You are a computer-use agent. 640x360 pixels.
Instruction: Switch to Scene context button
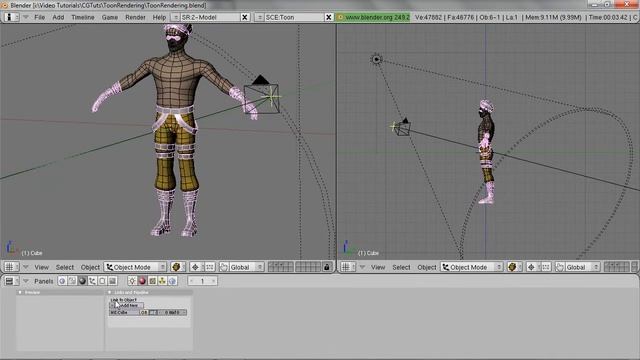point(113,281)
